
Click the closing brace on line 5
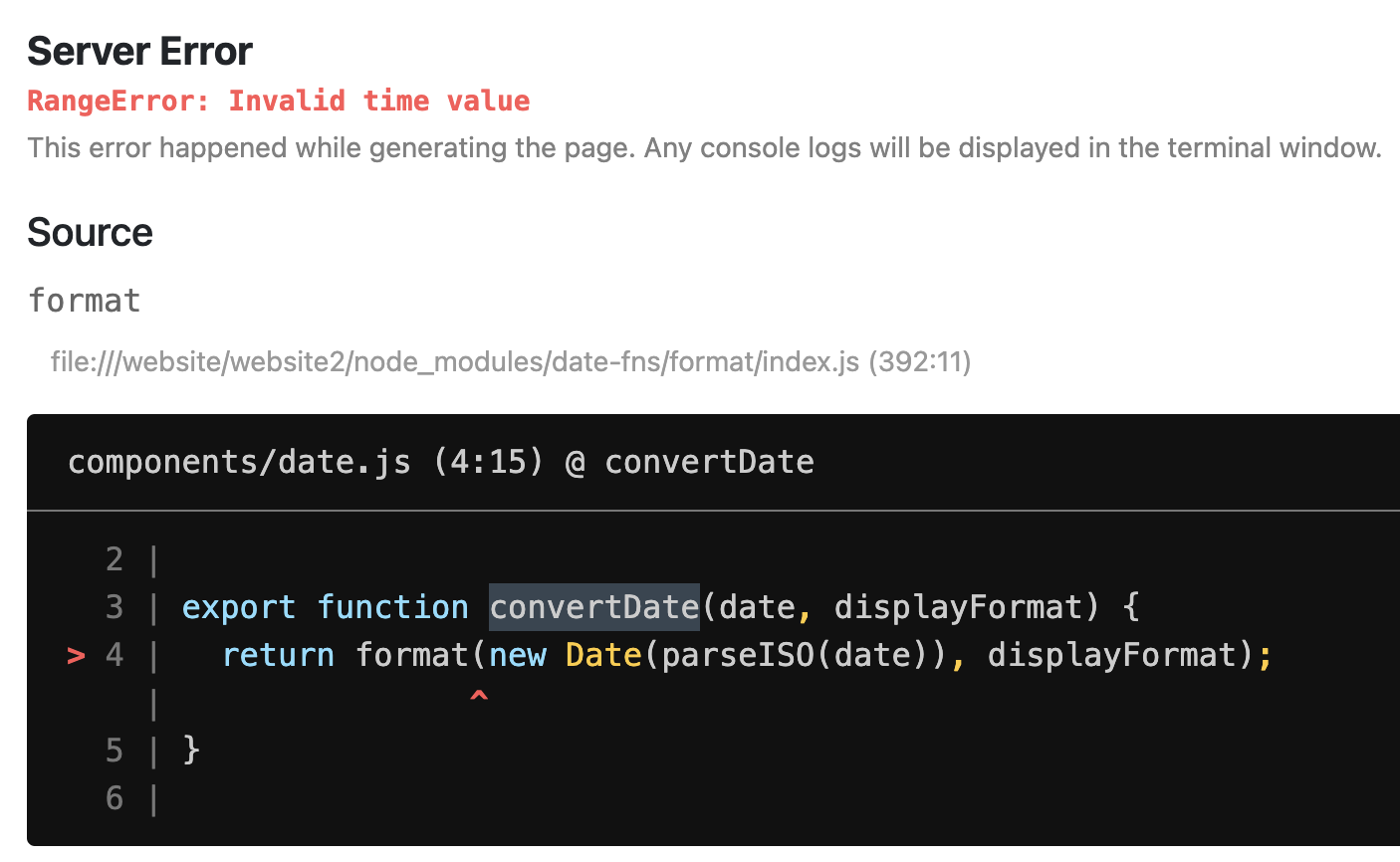[x=192, y=750]
